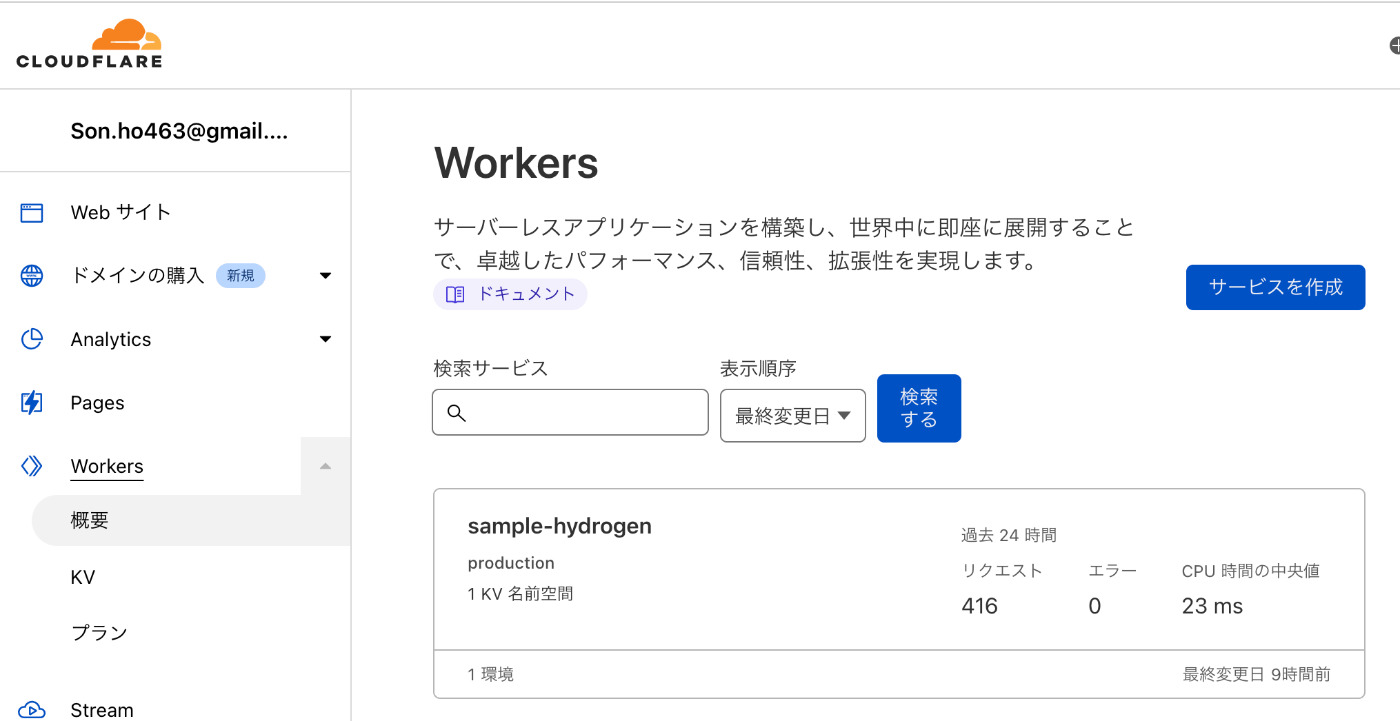Expand the Analytics submenu arrow
Image resolution: width=1400 pixels, height=721 pixels.
coord(325,339)
